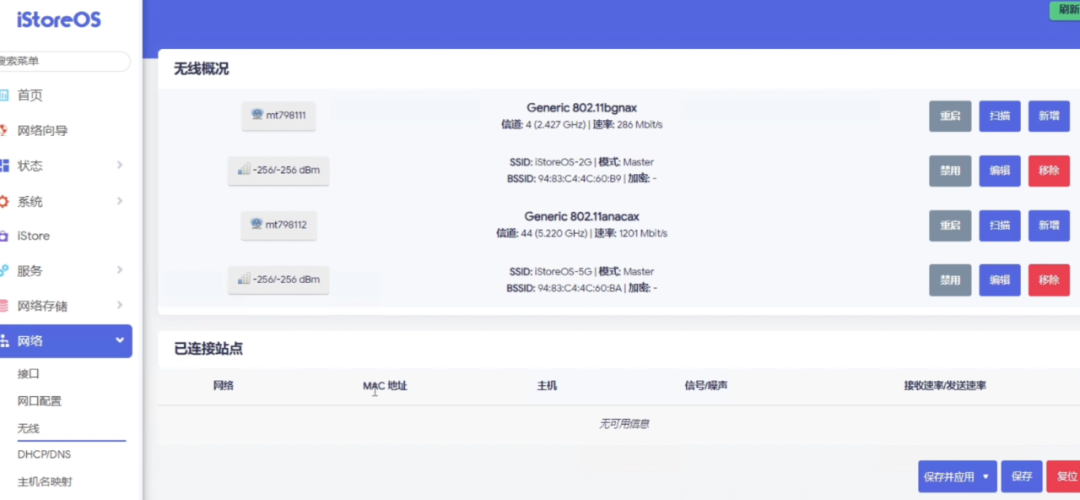Screen dimensions: 1080x500
Task: Restart the mt798112 radio with 重启
Action: [x=950, y=225]
